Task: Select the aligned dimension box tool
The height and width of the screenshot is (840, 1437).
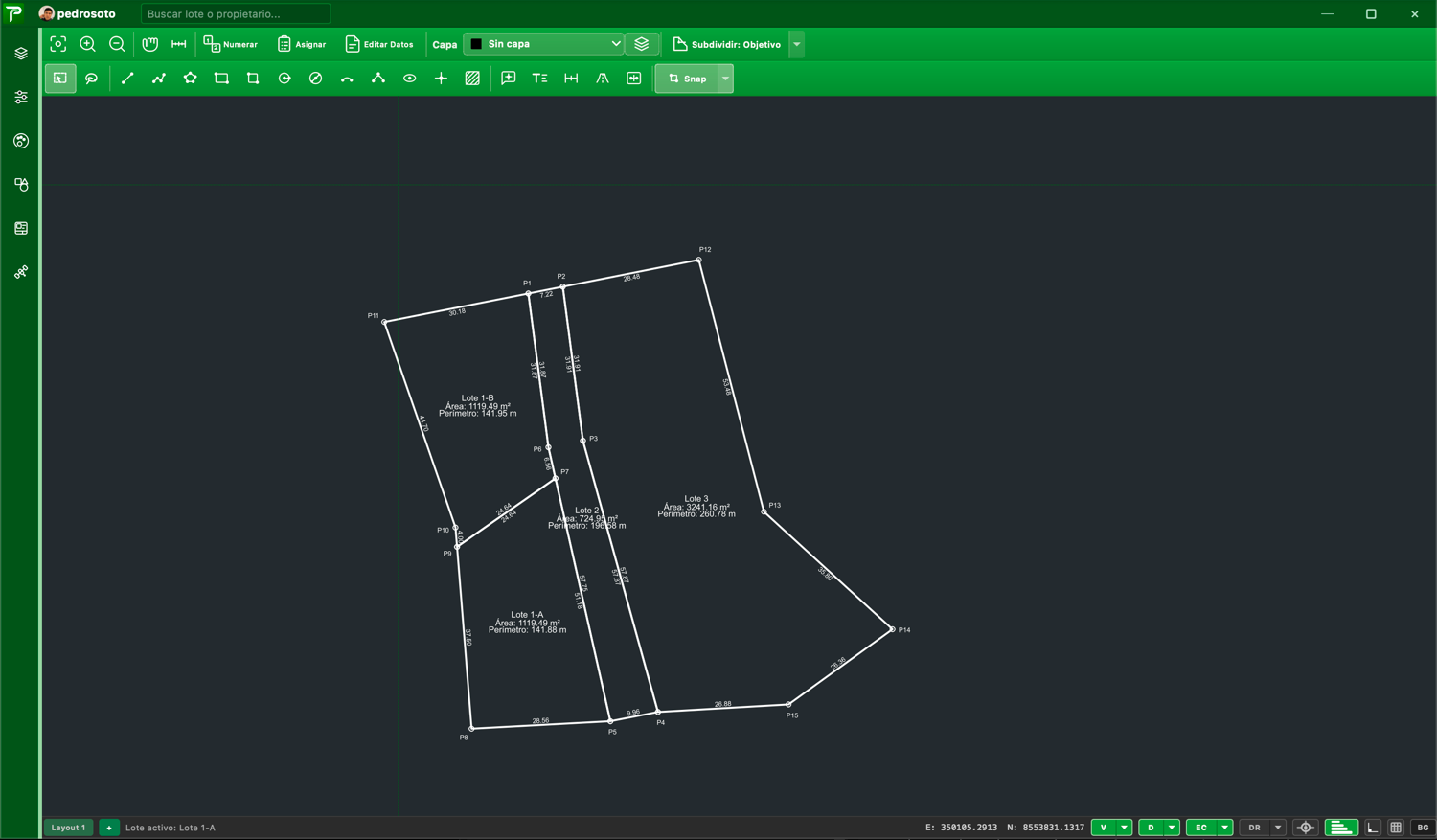Action: [x=634, y=79]
